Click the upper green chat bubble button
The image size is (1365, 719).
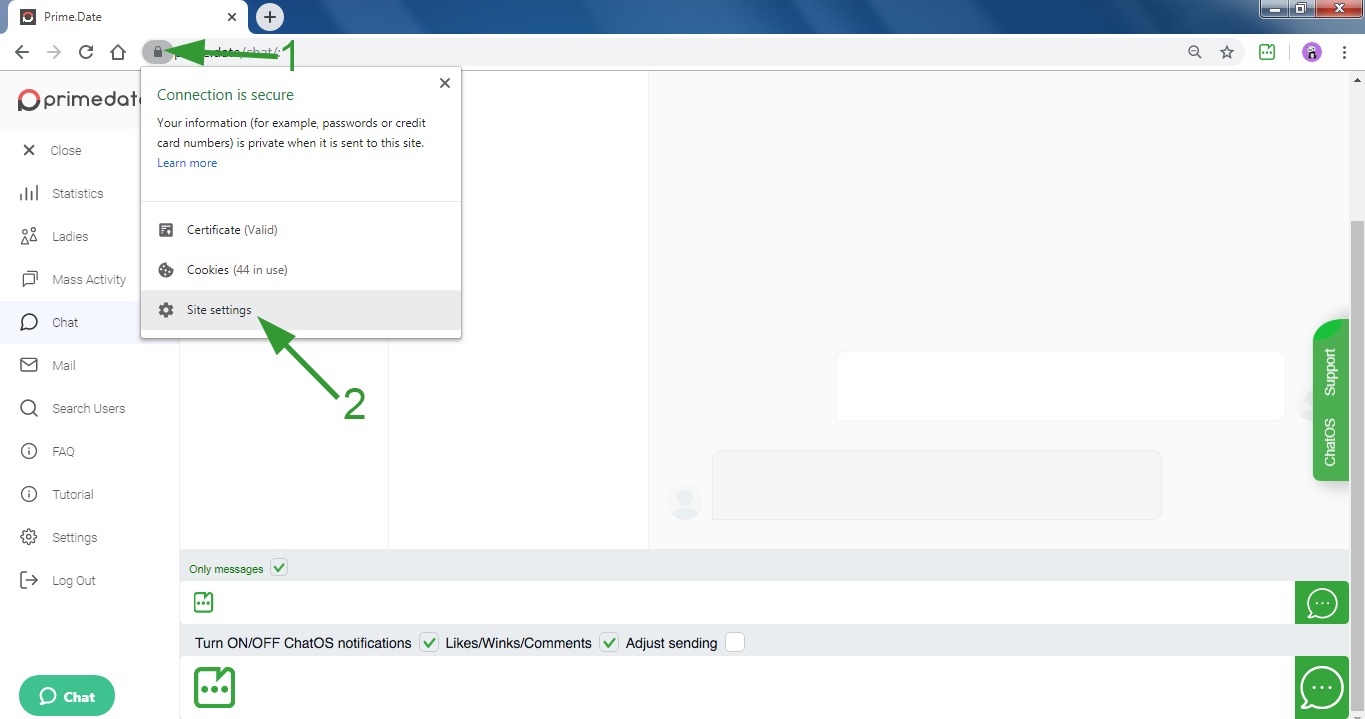[1322, 603]
